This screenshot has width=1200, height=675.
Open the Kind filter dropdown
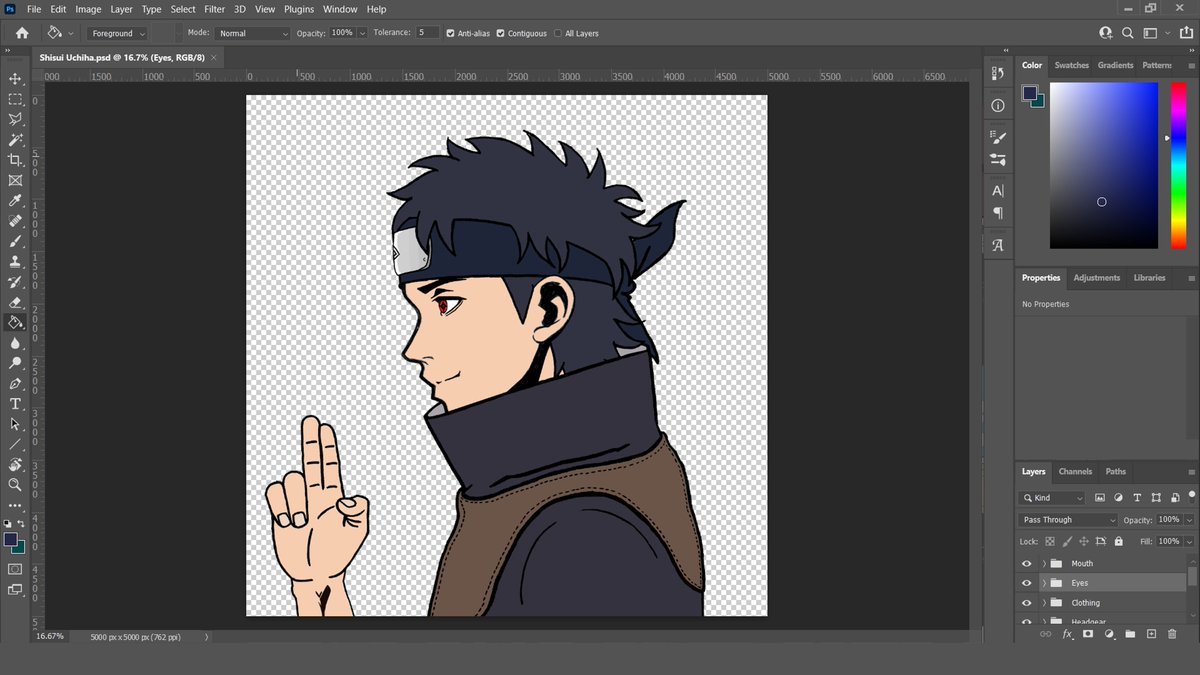click(1052, 497)
